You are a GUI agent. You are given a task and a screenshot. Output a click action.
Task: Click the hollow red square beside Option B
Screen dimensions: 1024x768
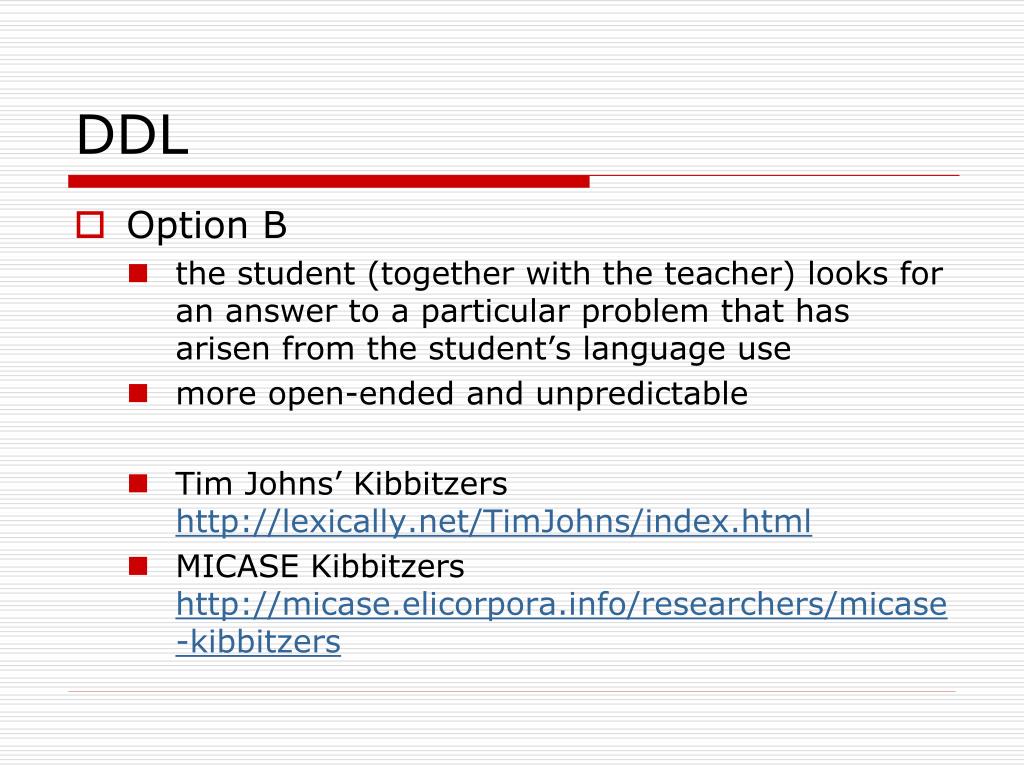click(90, 225)
